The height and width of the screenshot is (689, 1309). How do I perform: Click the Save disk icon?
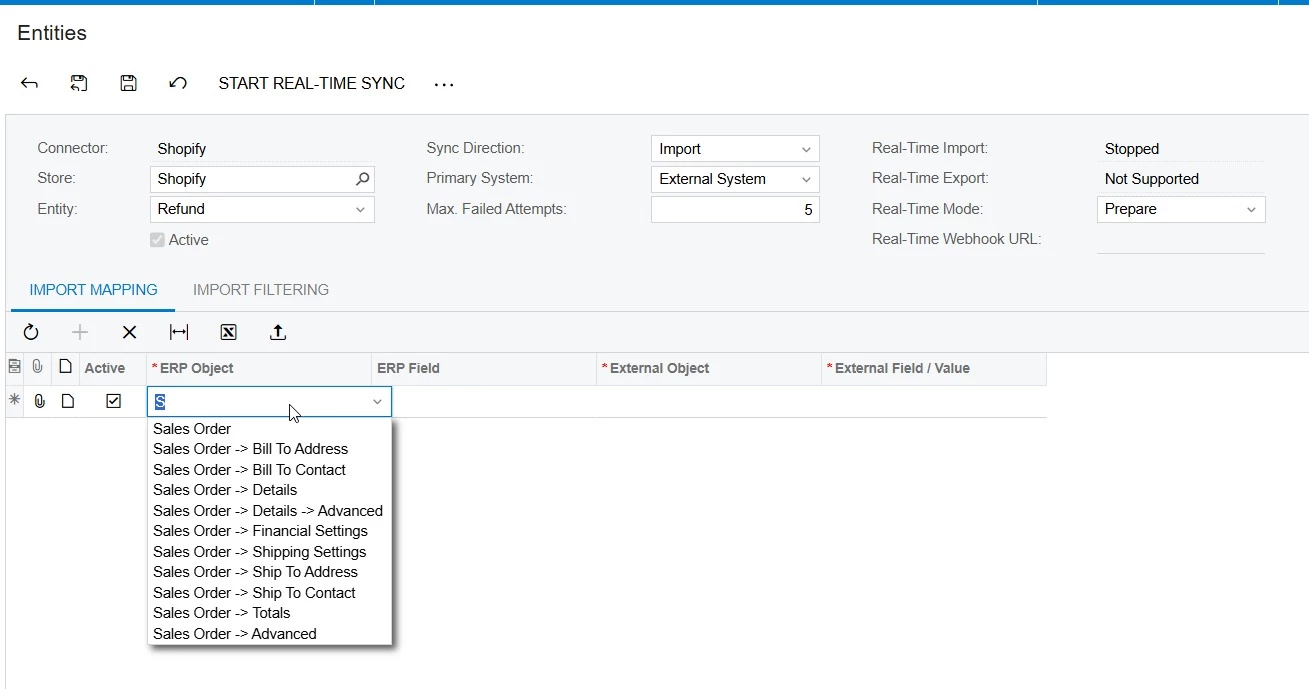pyautogui.click(x=128, y=84)
